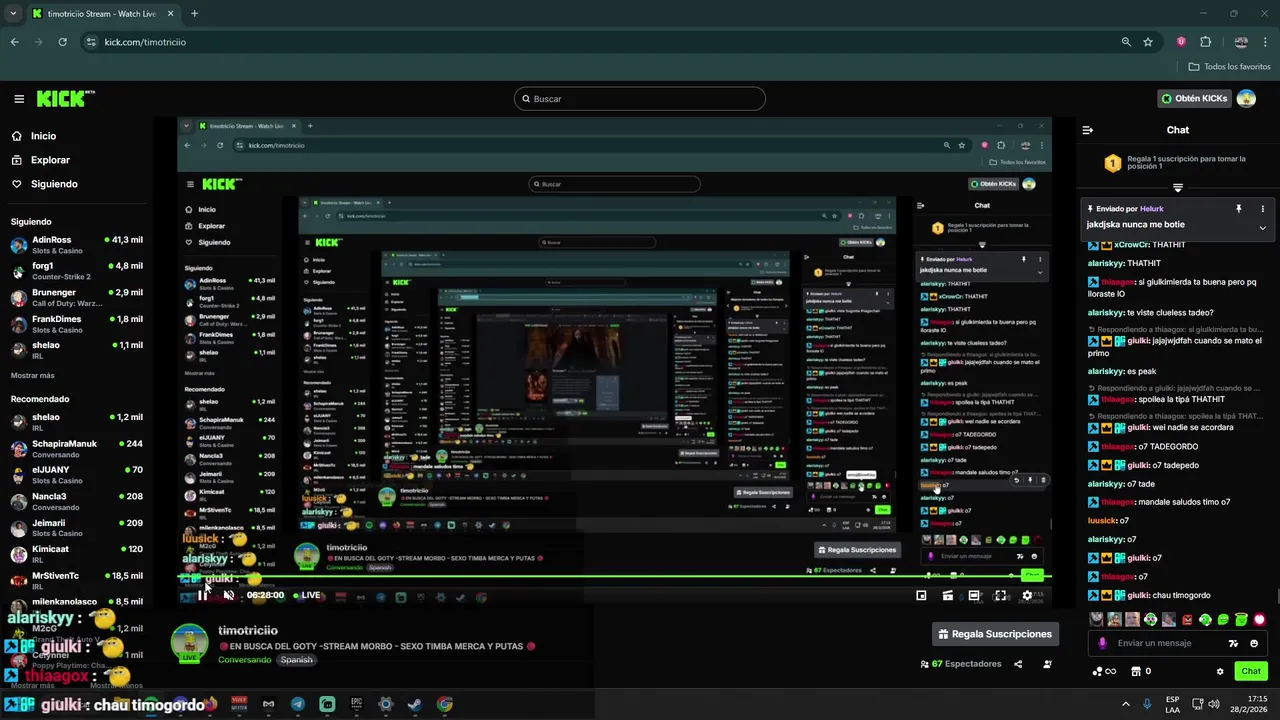Open Siguiendo in sidebar
The image size is (1280, 720).
(54, 184)
